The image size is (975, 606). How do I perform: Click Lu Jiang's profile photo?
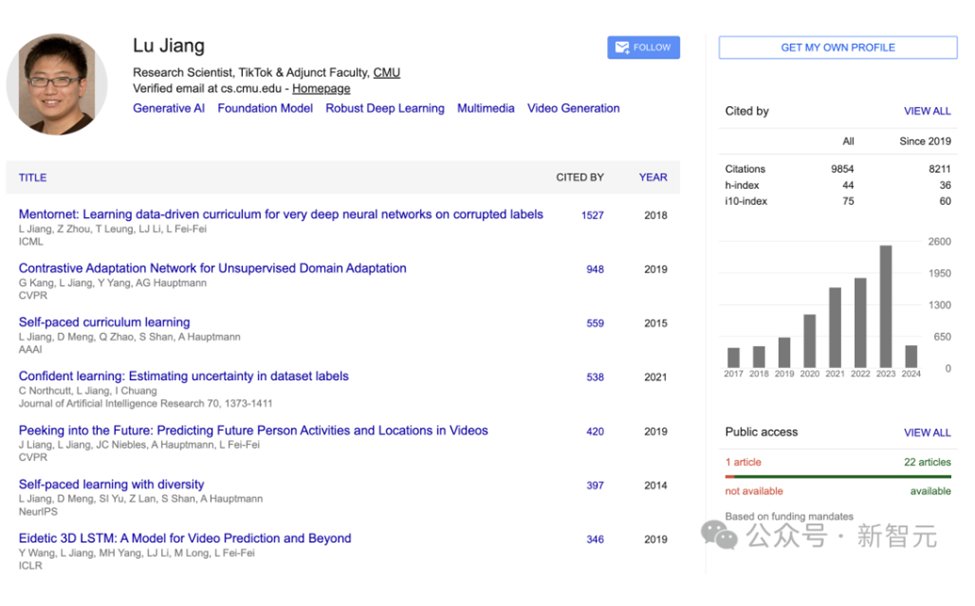click(57, 84)
